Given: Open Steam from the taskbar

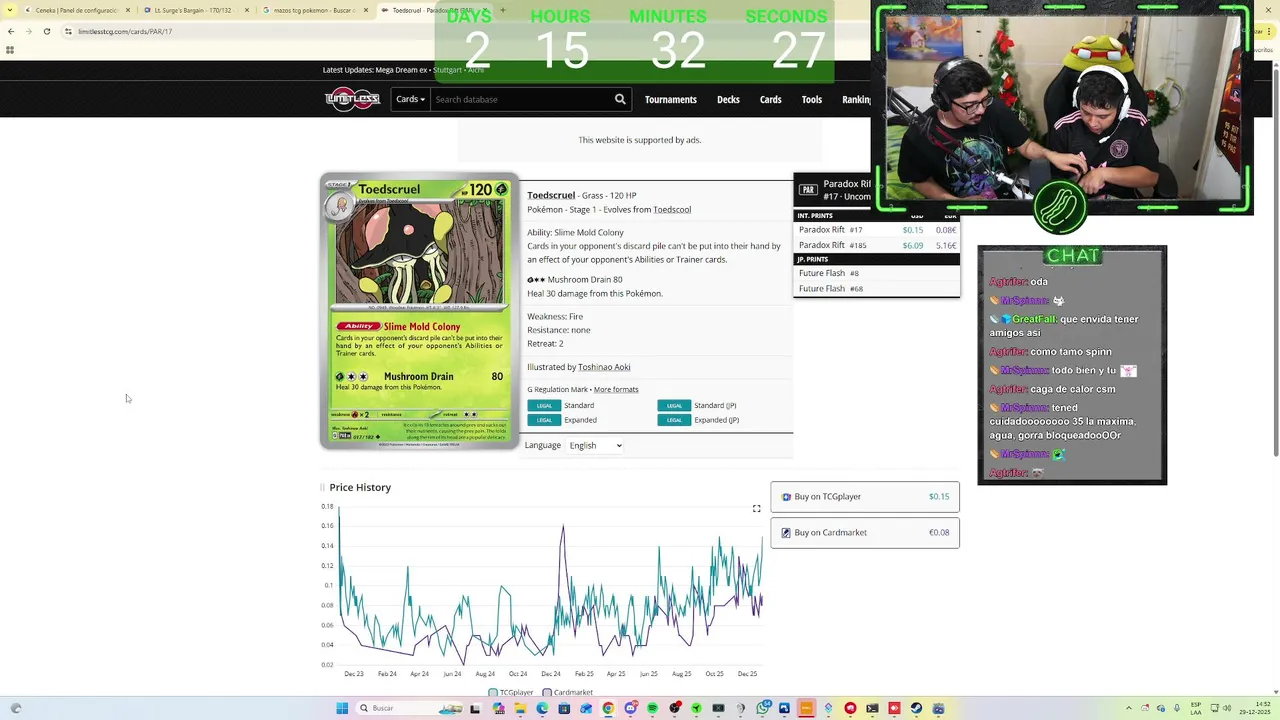Looking at the screenshot, I should (916, 708).
